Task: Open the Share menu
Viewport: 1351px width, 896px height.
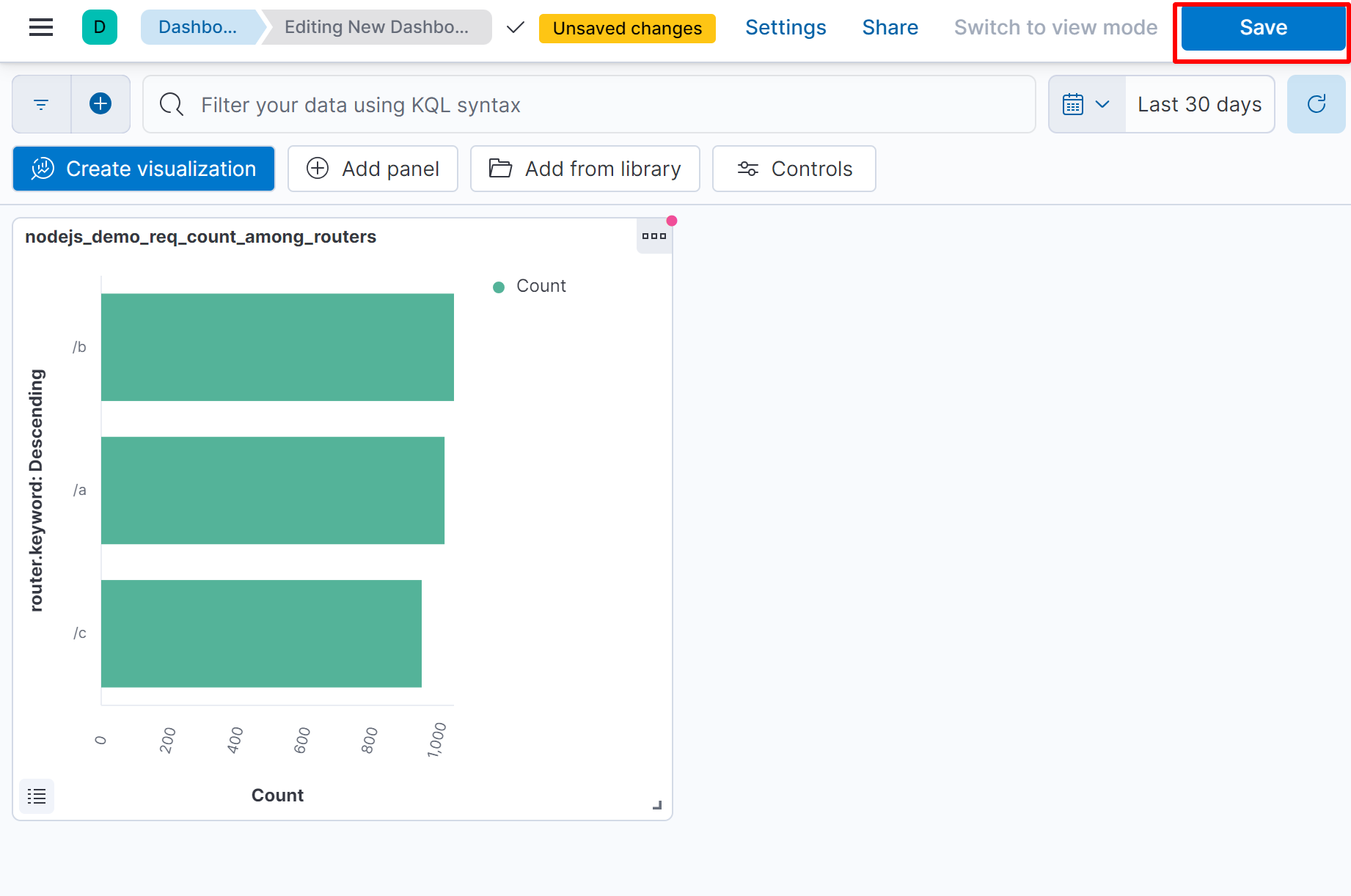Action: pyautogui.click(x=890, y=28)
